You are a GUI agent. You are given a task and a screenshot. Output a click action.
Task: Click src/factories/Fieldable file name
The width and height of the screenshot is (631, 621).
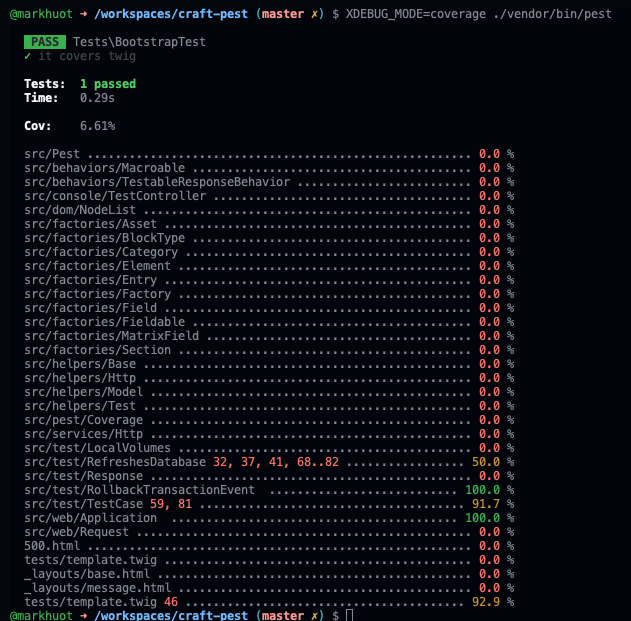(x=105, y=322)
